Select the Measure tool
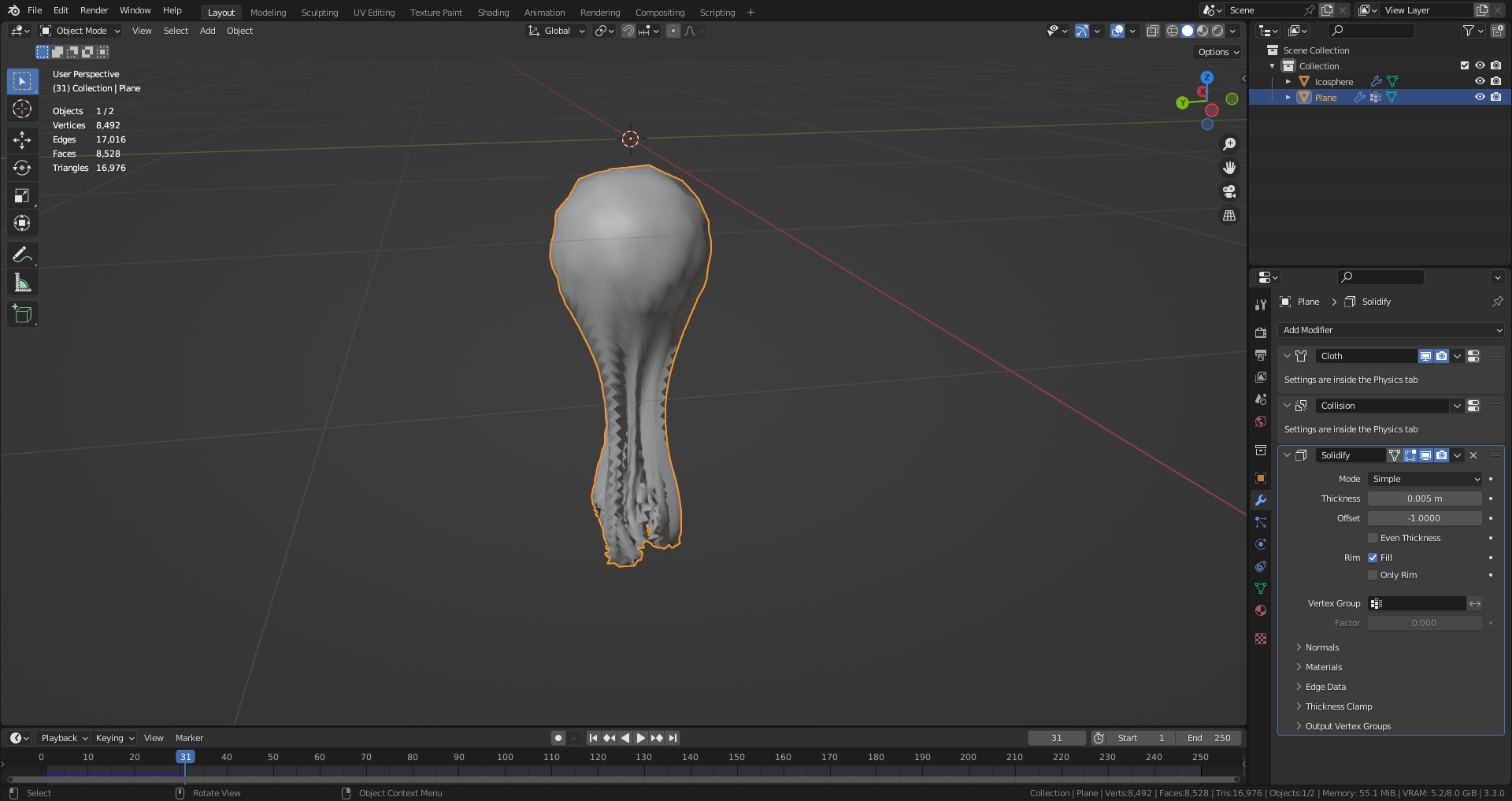 click(x=22, y=282)
